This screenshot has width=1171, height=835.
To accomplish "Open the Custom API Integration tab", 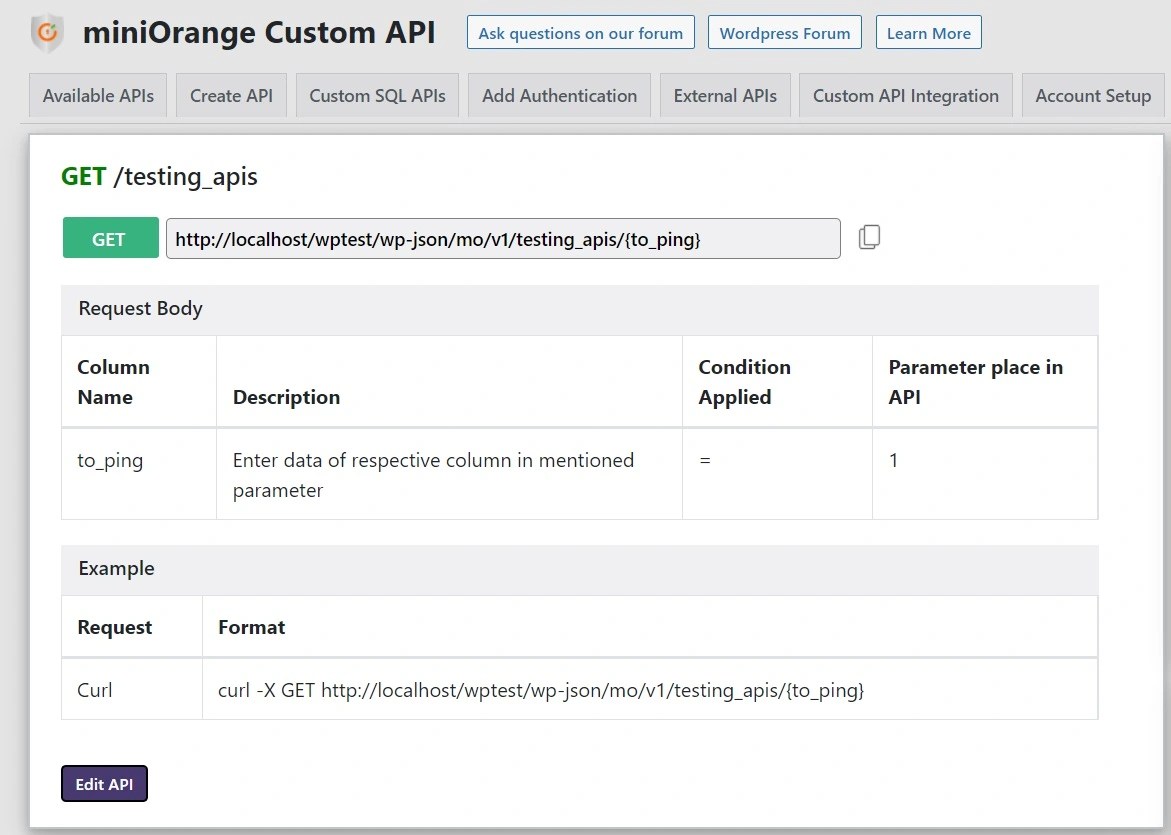I will point(905,95).
